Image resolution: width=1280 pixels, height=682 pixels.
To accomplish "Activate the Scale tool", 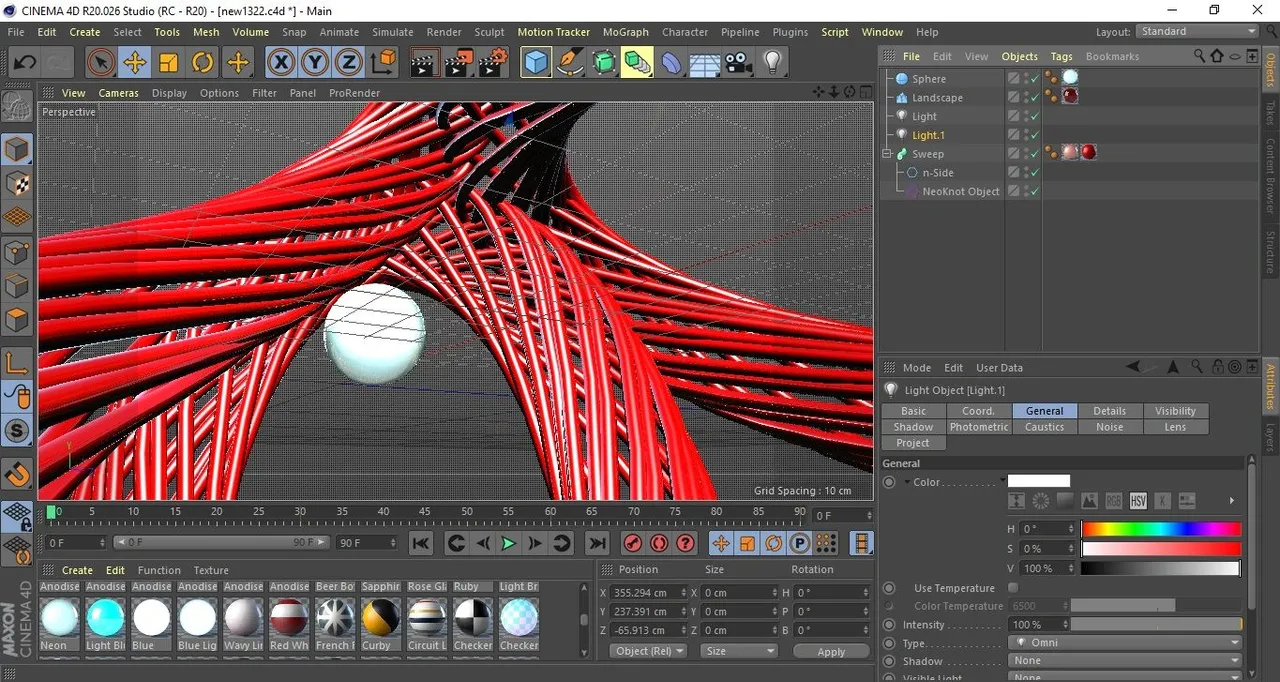I will [x=169, y=63].
